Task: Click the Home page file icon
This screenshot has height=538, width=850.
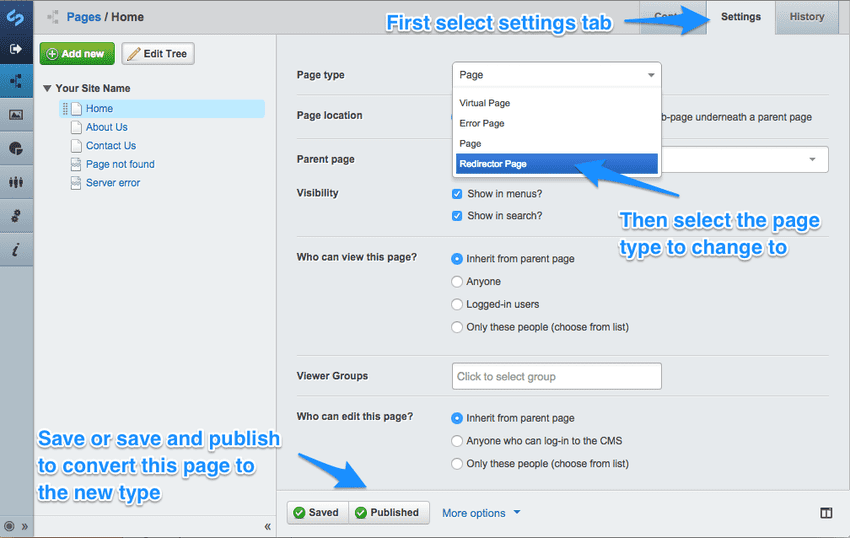Action: 76,109
